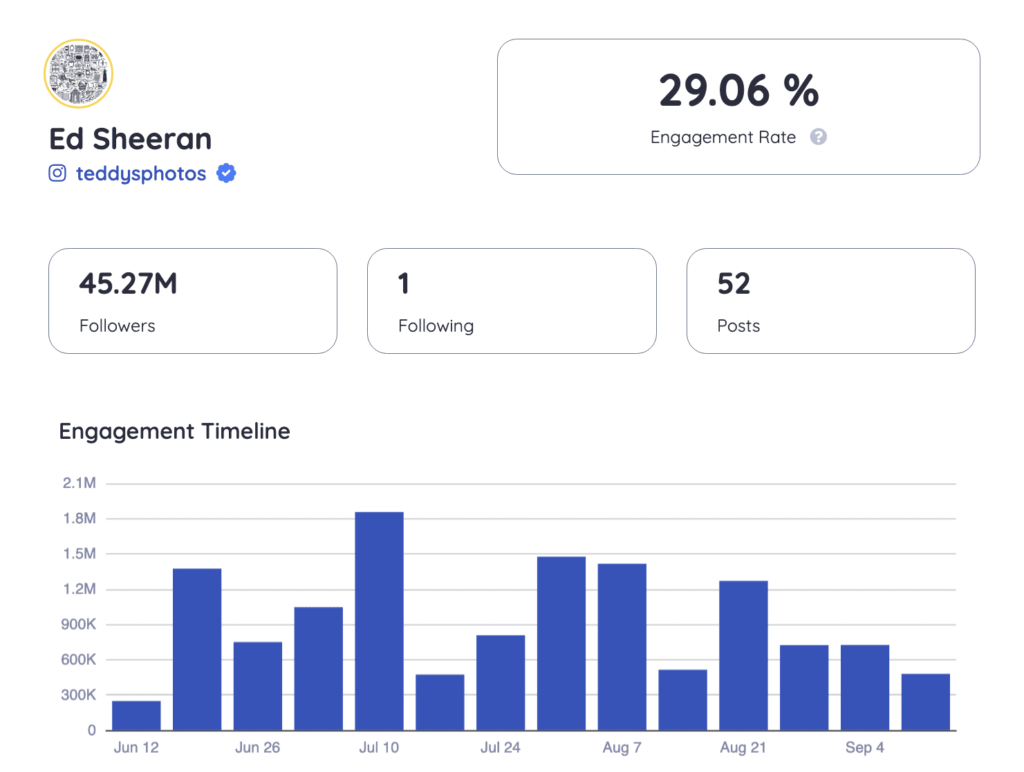Viewport: 1024px width, 772px height.
Task: Click the Engagement Timeline chart title
Action: coord(174,431)
